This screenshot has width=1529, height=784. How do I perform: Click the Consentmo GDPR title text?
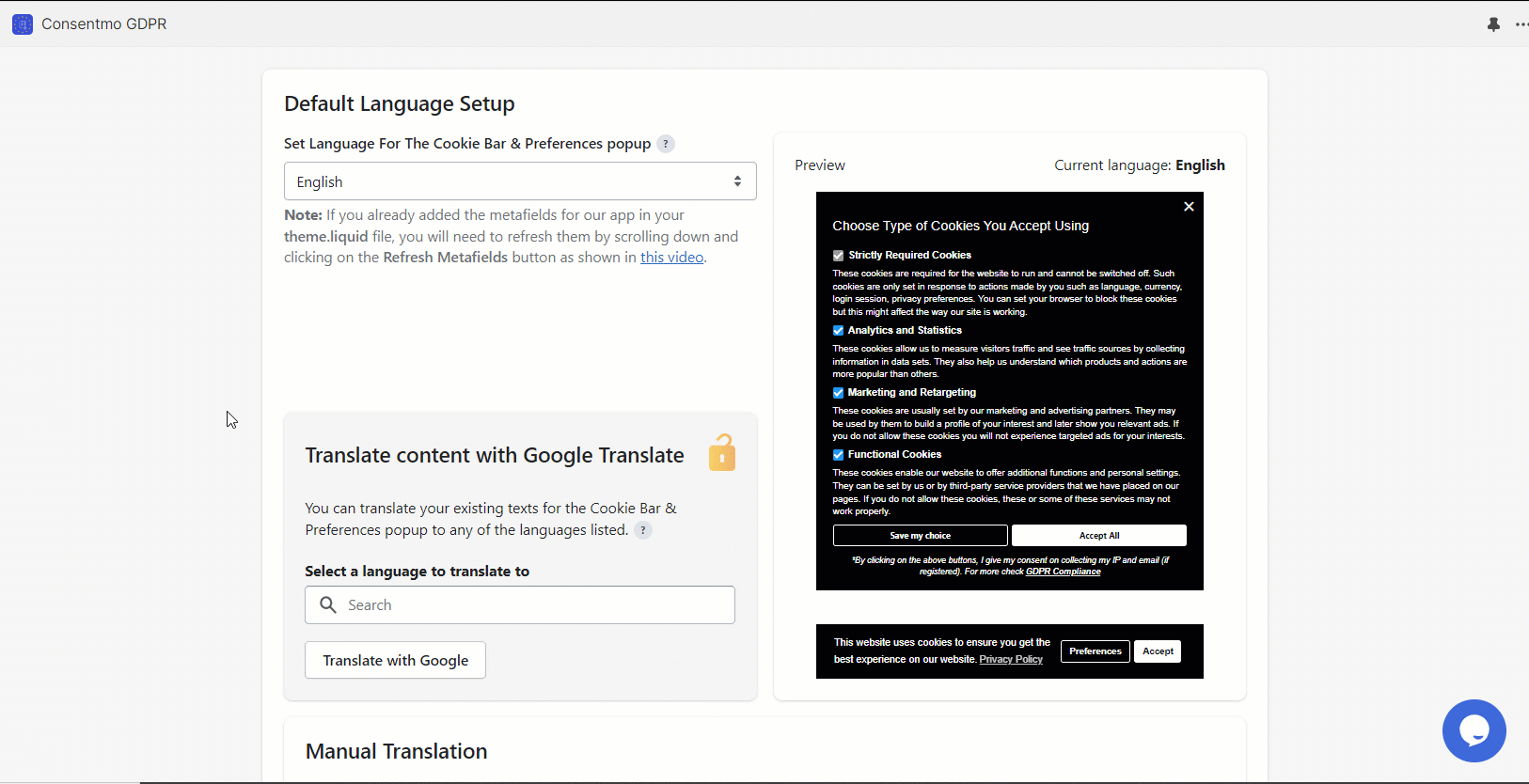103,24
